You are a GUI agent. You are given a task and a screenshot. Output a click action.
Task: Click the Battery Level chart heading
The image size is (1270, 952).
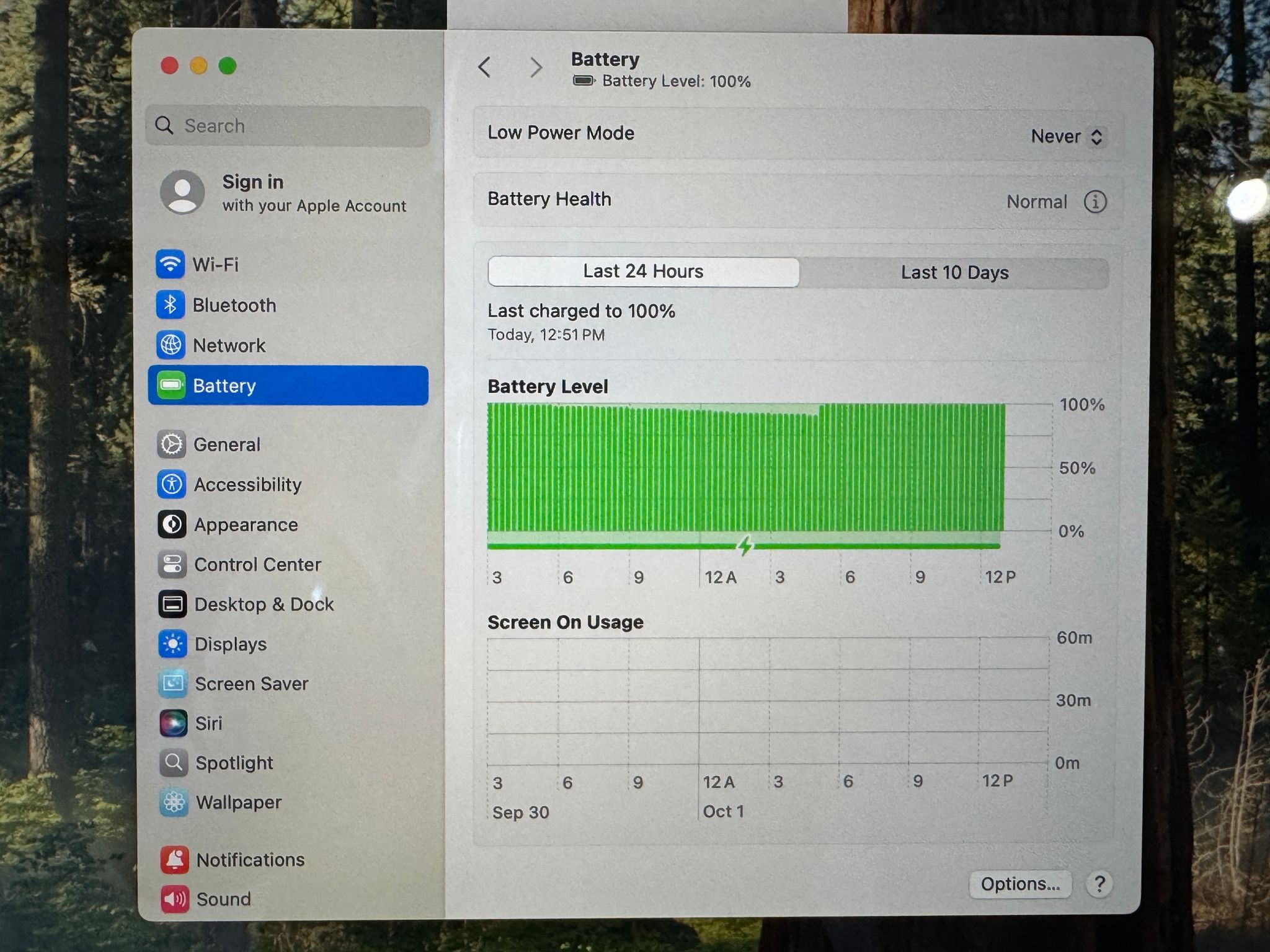(548, 386)
